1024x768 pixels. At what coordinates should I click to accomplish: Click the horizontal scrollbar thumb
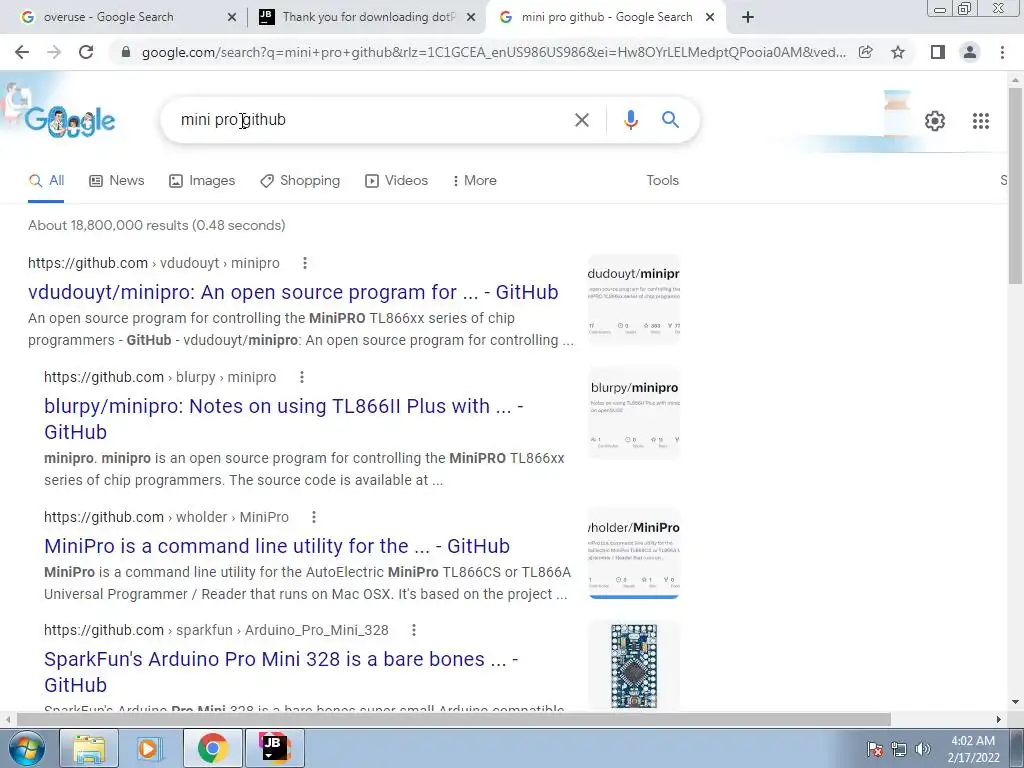[454, 720]
